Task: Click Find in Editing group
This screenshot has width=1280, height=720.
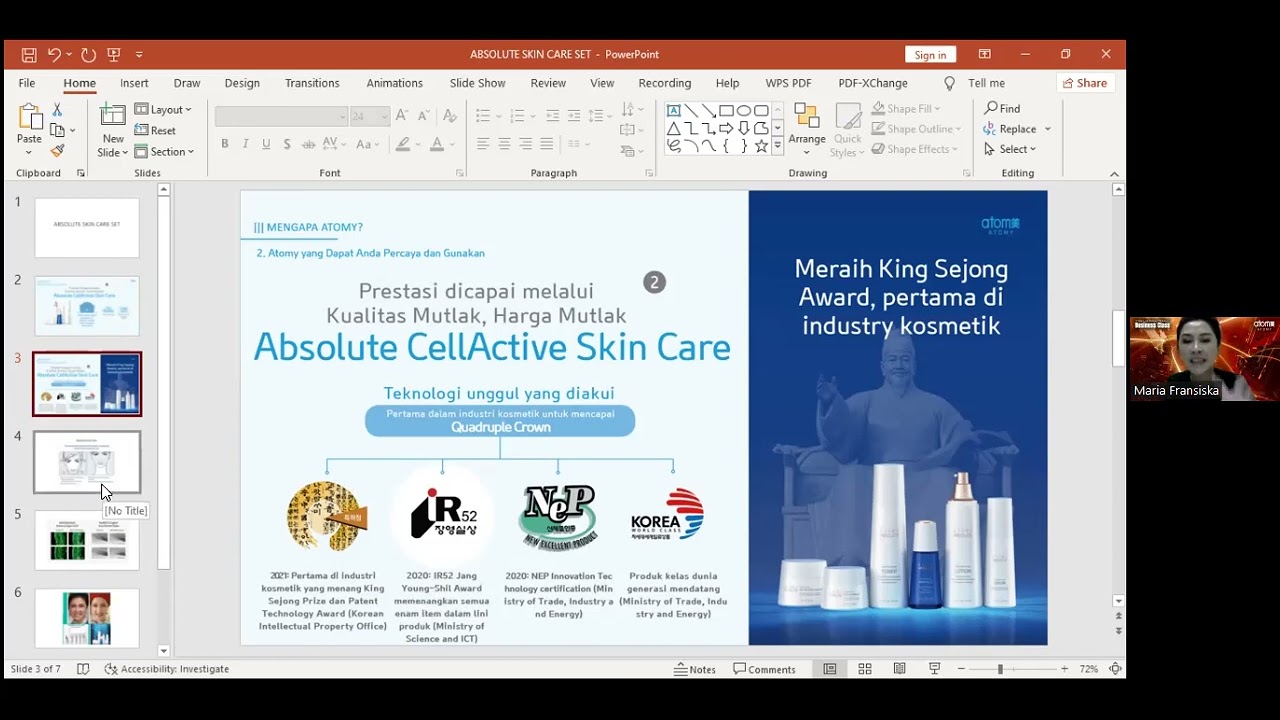Action: 1003,109
